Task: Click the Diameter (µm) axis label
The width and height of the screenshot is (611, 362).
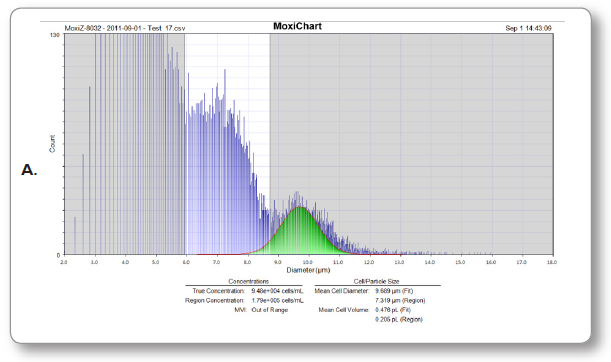Action: [308, 270]
